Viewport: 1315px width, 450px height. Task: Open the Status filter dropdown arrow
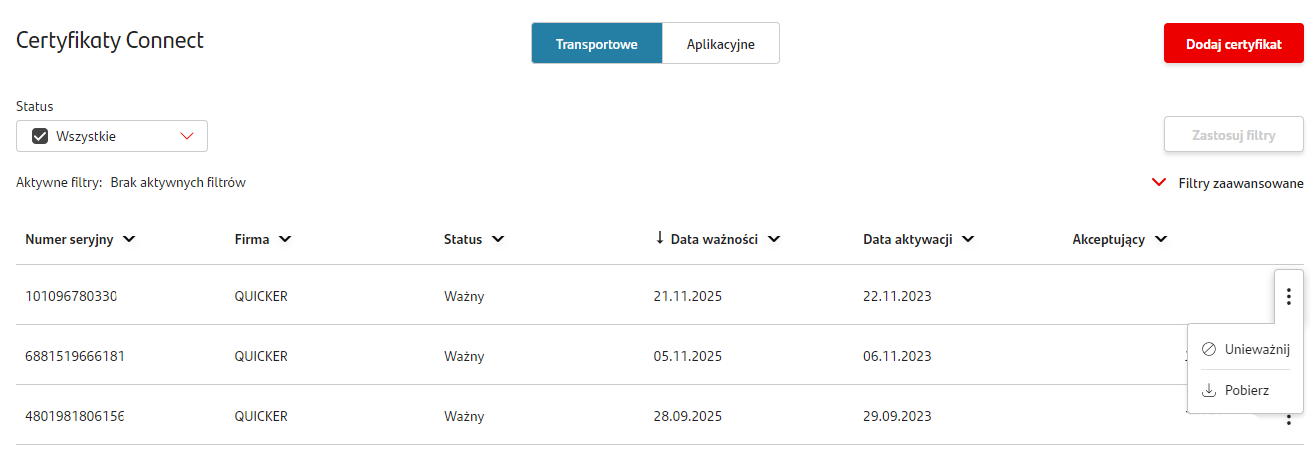[187, 136]
